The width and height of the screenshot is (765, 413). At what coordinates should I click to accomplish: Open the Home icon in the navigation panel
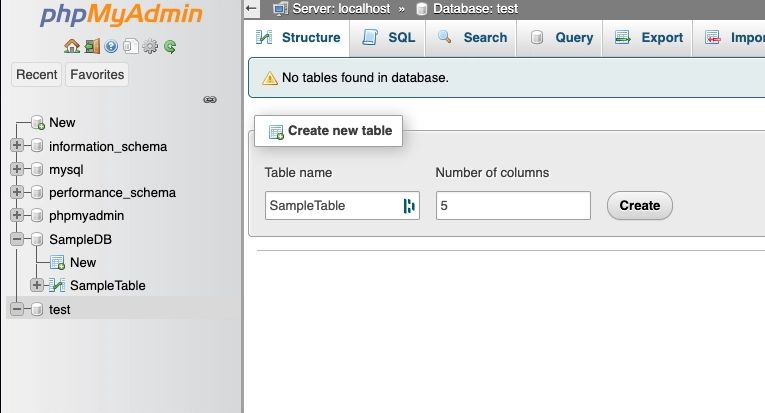pos(72,46)
